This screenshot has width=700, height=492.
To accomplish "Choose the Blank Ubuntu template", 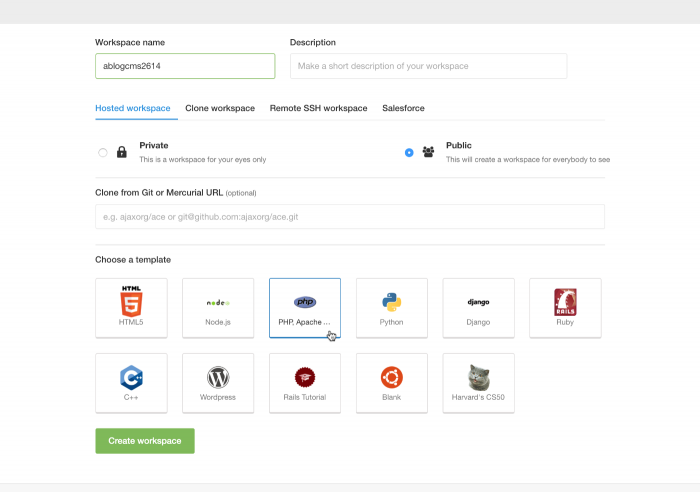I will [x=392, y=383].
